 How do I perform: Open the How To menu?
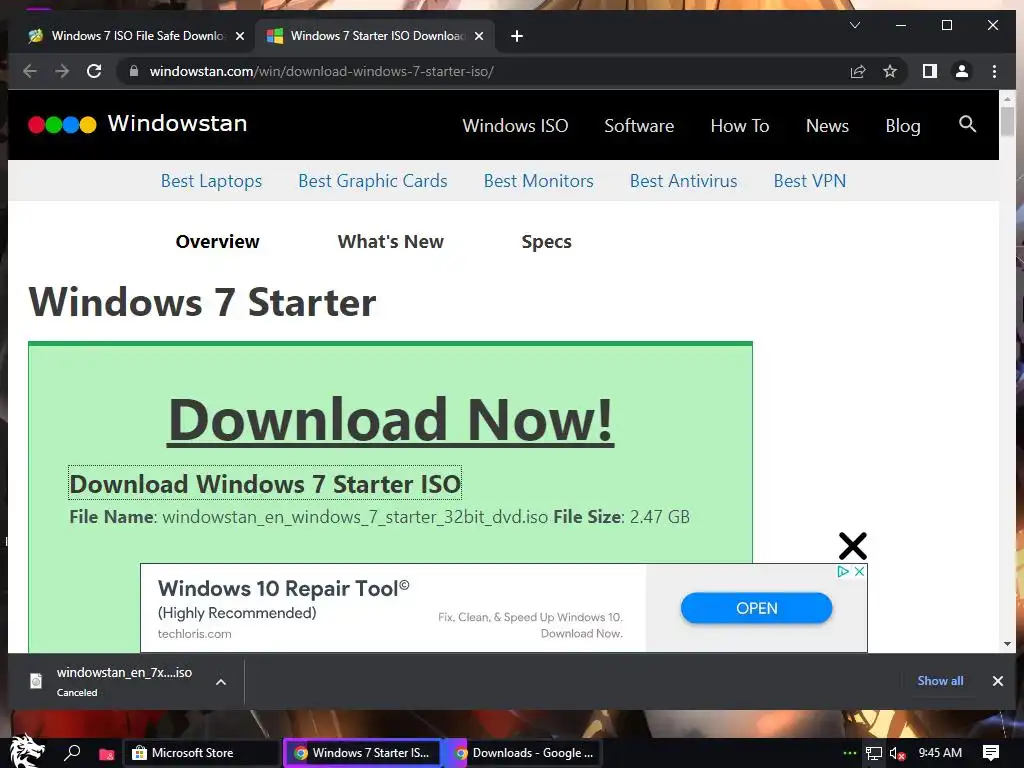[740, 125]
